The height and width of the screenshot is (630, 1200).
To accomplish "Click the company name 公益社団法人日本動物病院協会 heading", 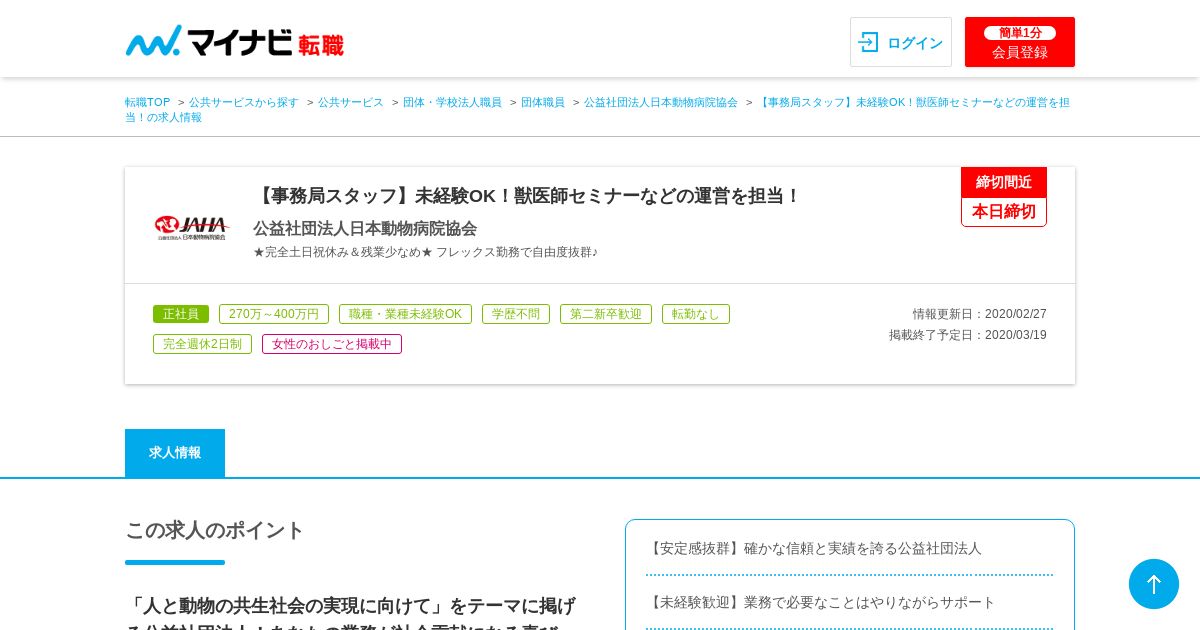I will [x=365, y=228].
